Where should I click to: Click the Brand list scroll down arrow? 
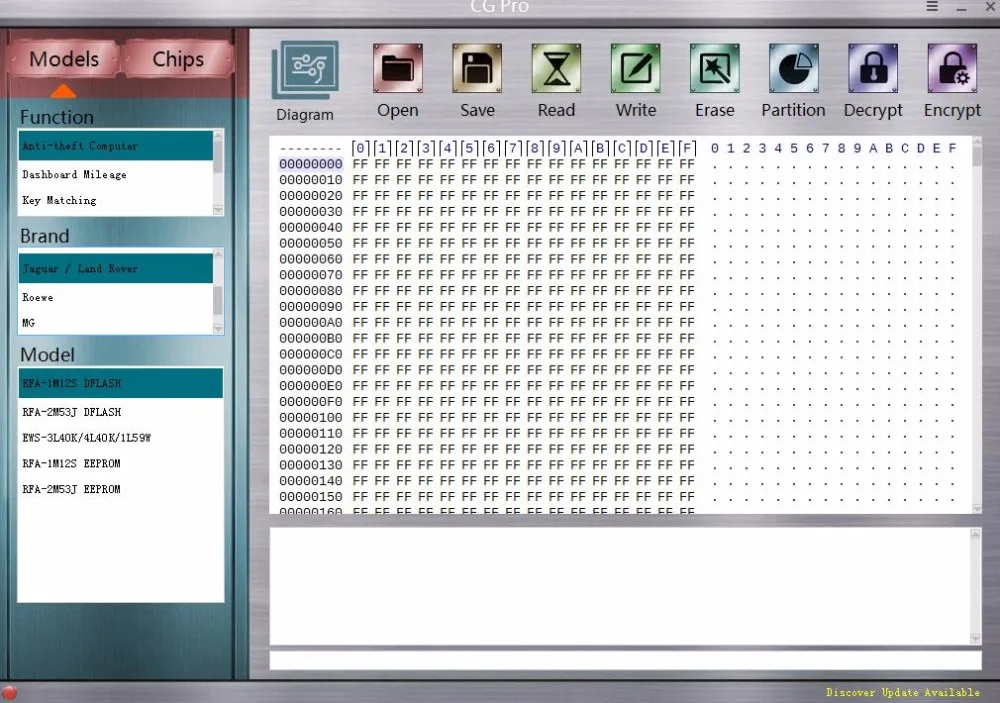pos(218,329)
